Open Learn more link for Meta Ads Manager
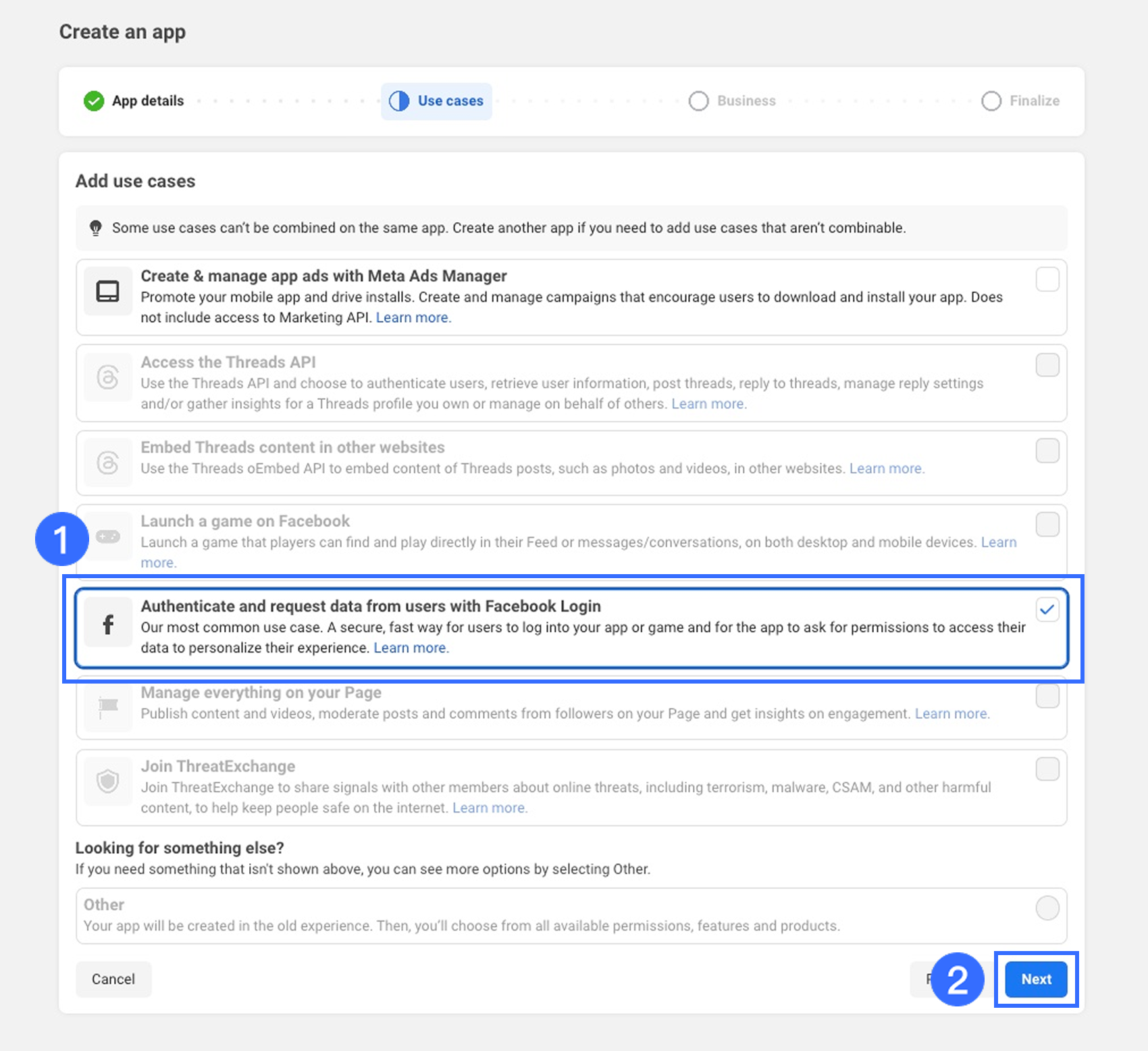Viewport: 1148px width, 1051px height. click(413, 318)
